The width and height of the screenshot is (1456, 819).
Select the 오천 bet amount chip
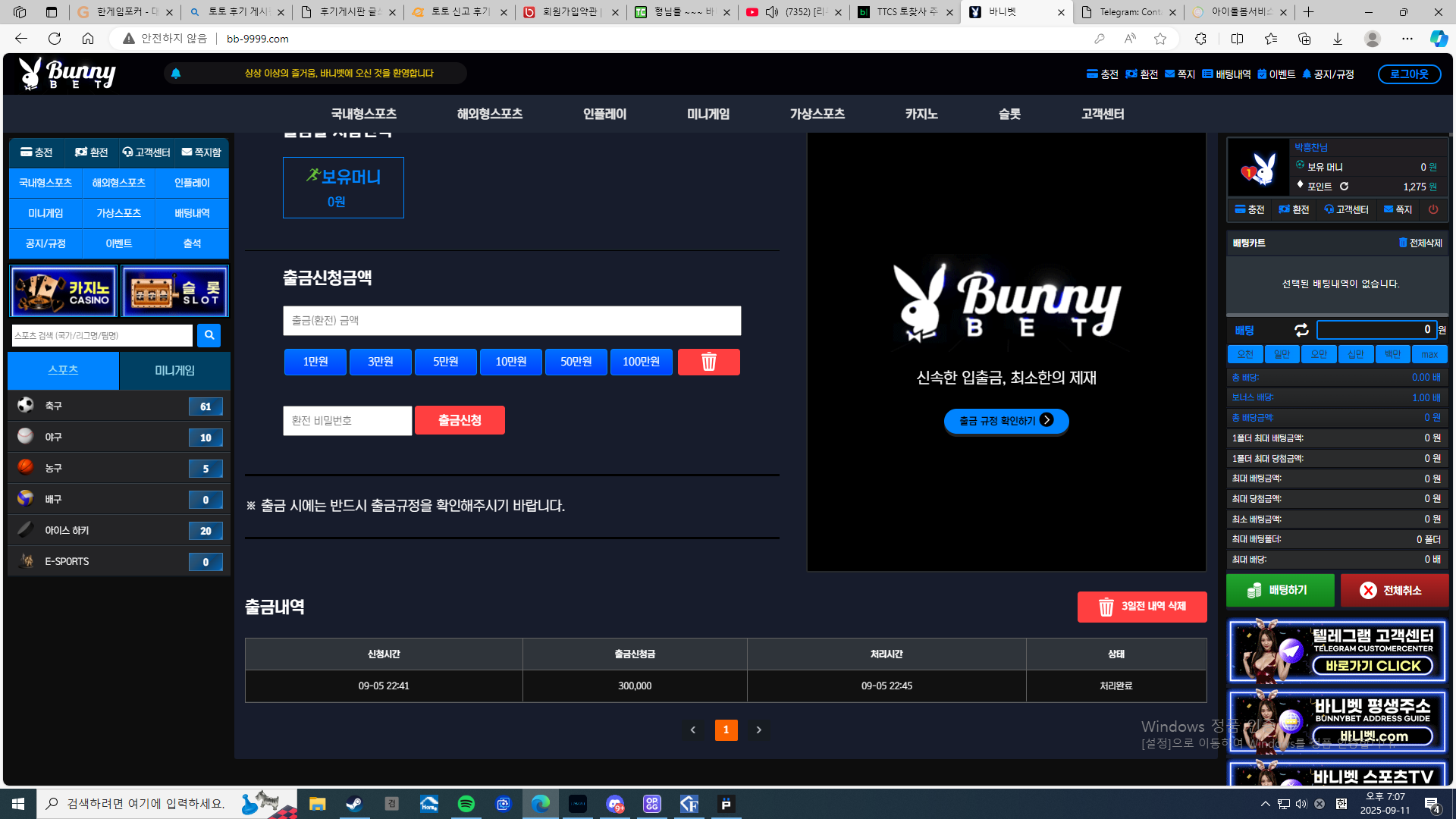(1245, 354)
